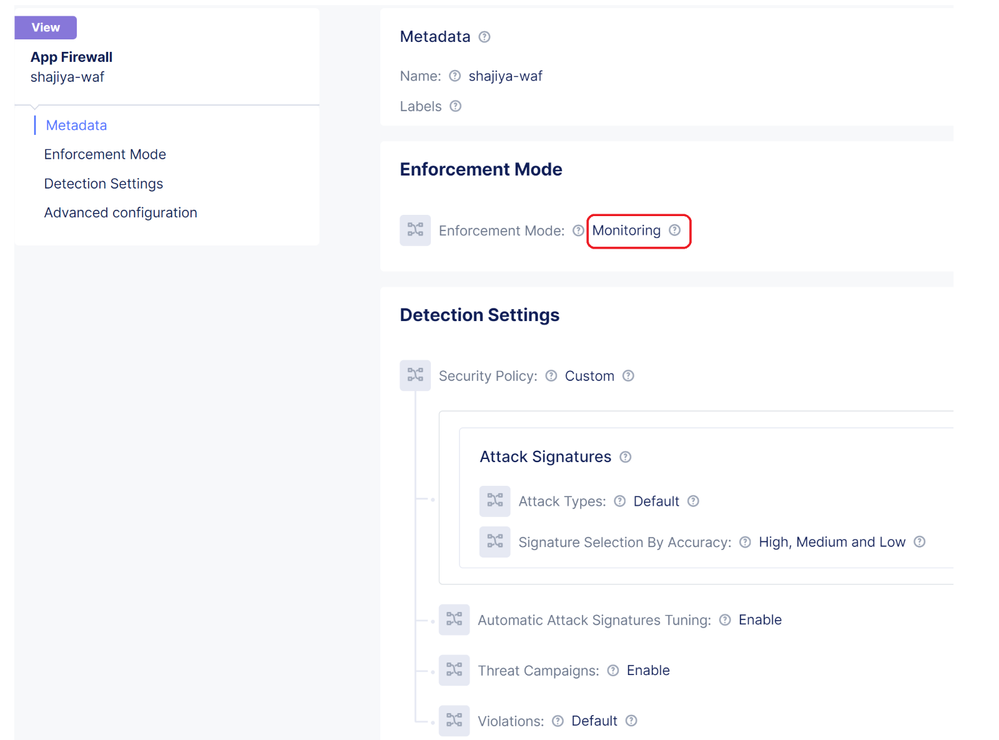This screenshot has height=740, width=999.
Task: Click the Detection Settings section heading
Action: pyautogui.click(x=480, y=315)
